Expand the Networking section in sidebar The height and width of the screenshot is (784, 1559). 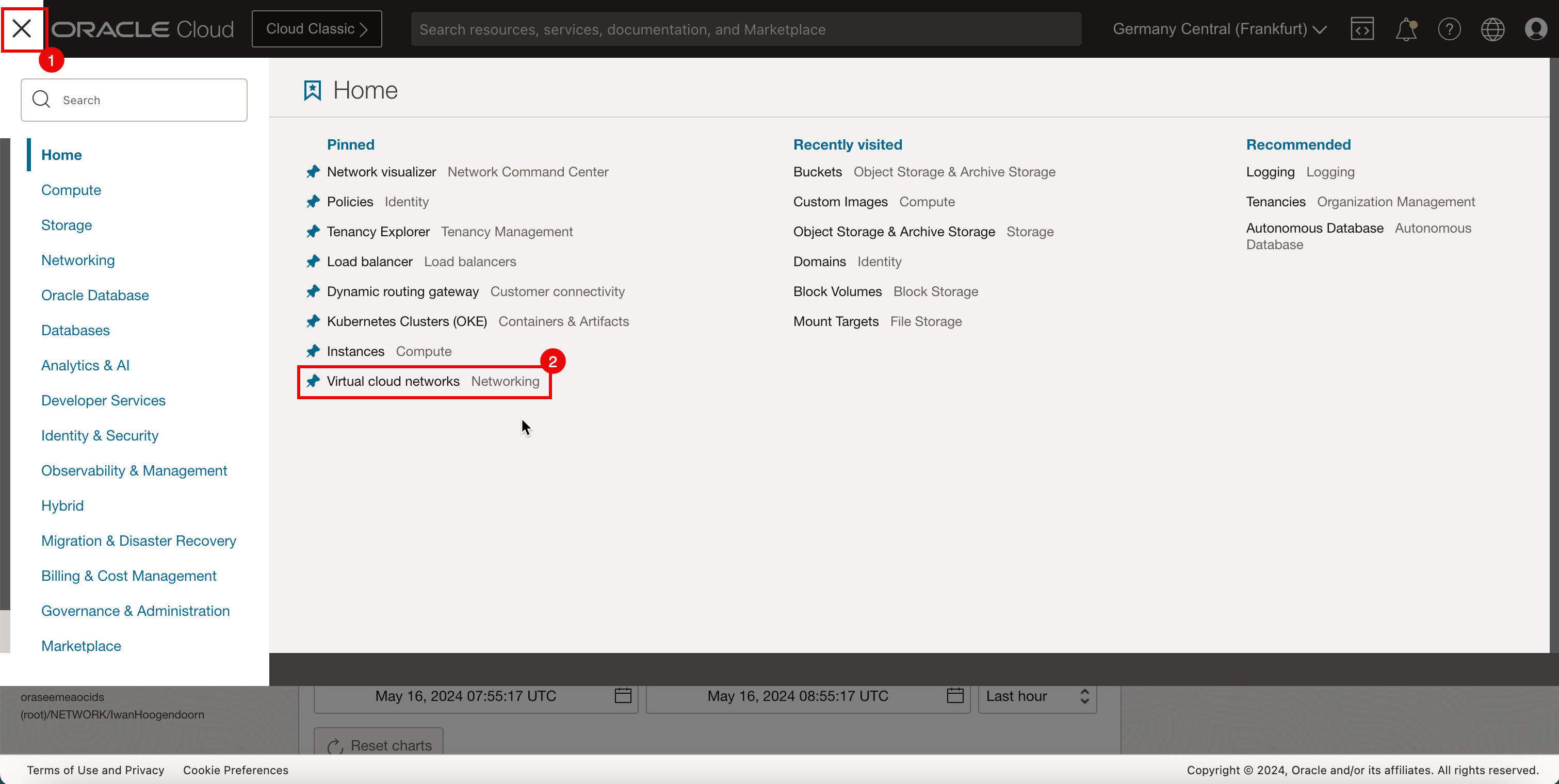(77, 260)
